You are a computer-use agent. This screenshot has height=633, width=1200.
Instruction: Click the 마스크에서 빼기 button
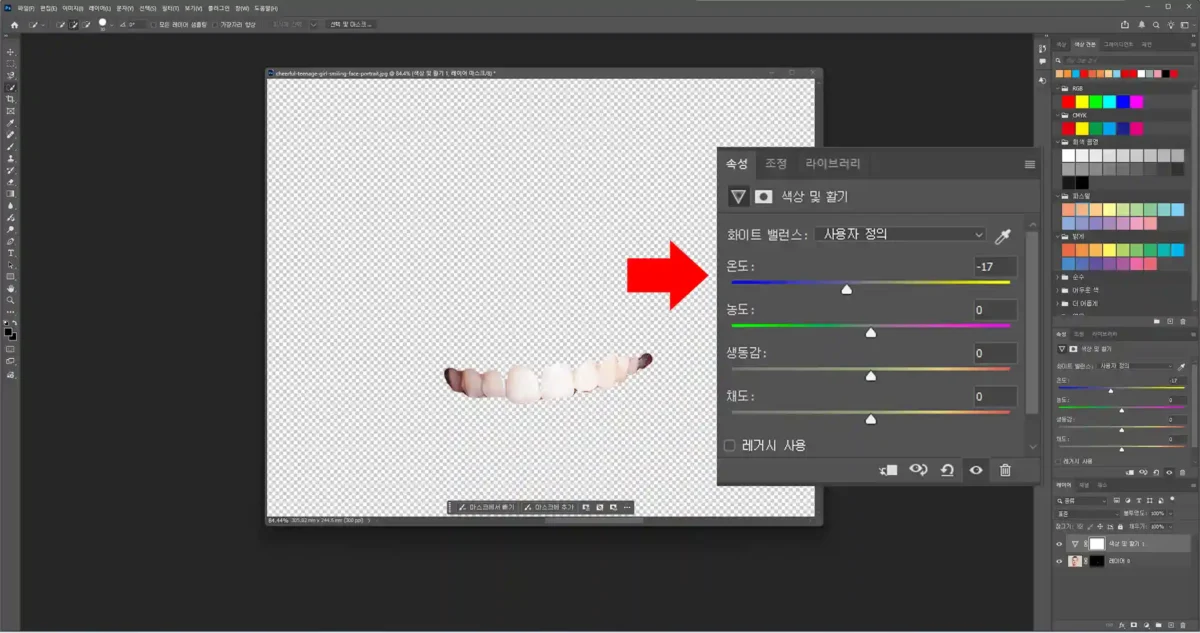pyautogui.click(x=487, y=507)
